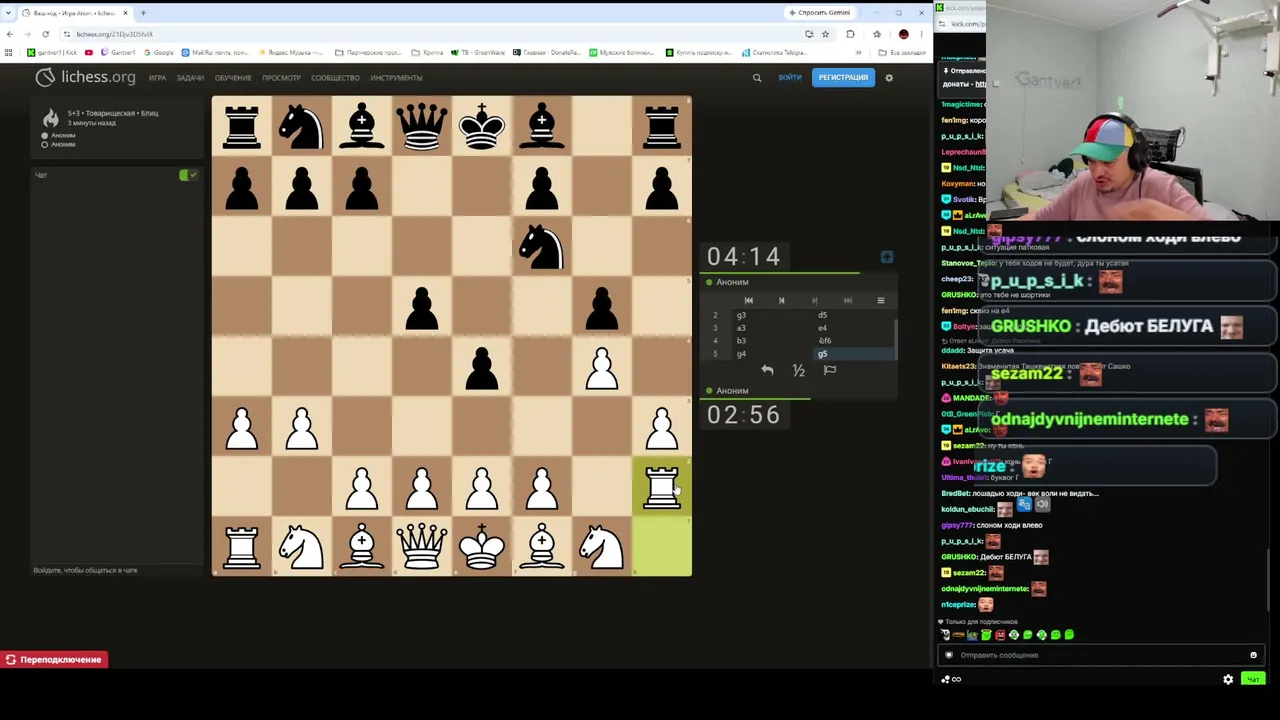
Task: Open the Яндекс Музыка bookmark
Action: [x=292, y=52]
